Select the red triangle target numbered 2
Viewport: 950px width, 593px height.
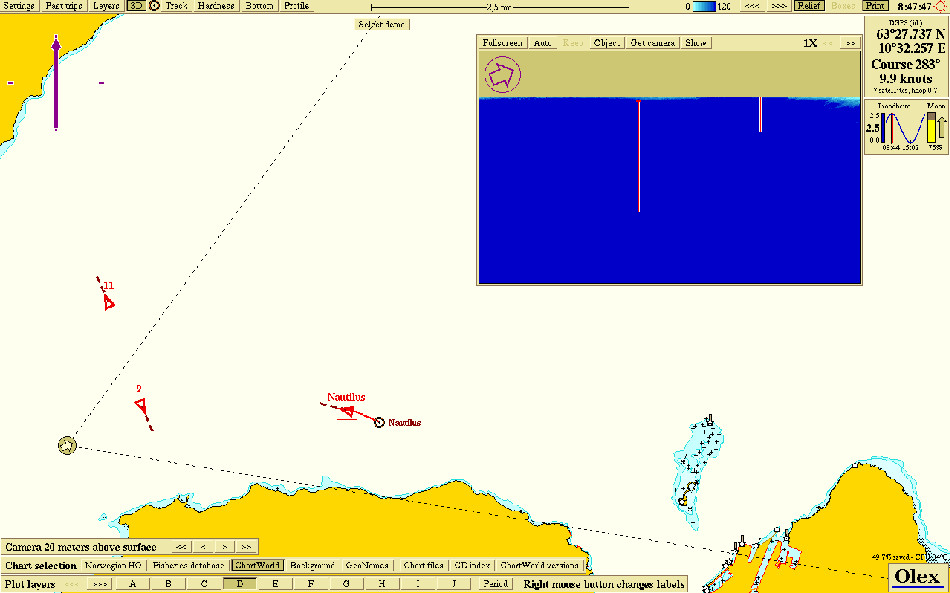coord(141,405)
